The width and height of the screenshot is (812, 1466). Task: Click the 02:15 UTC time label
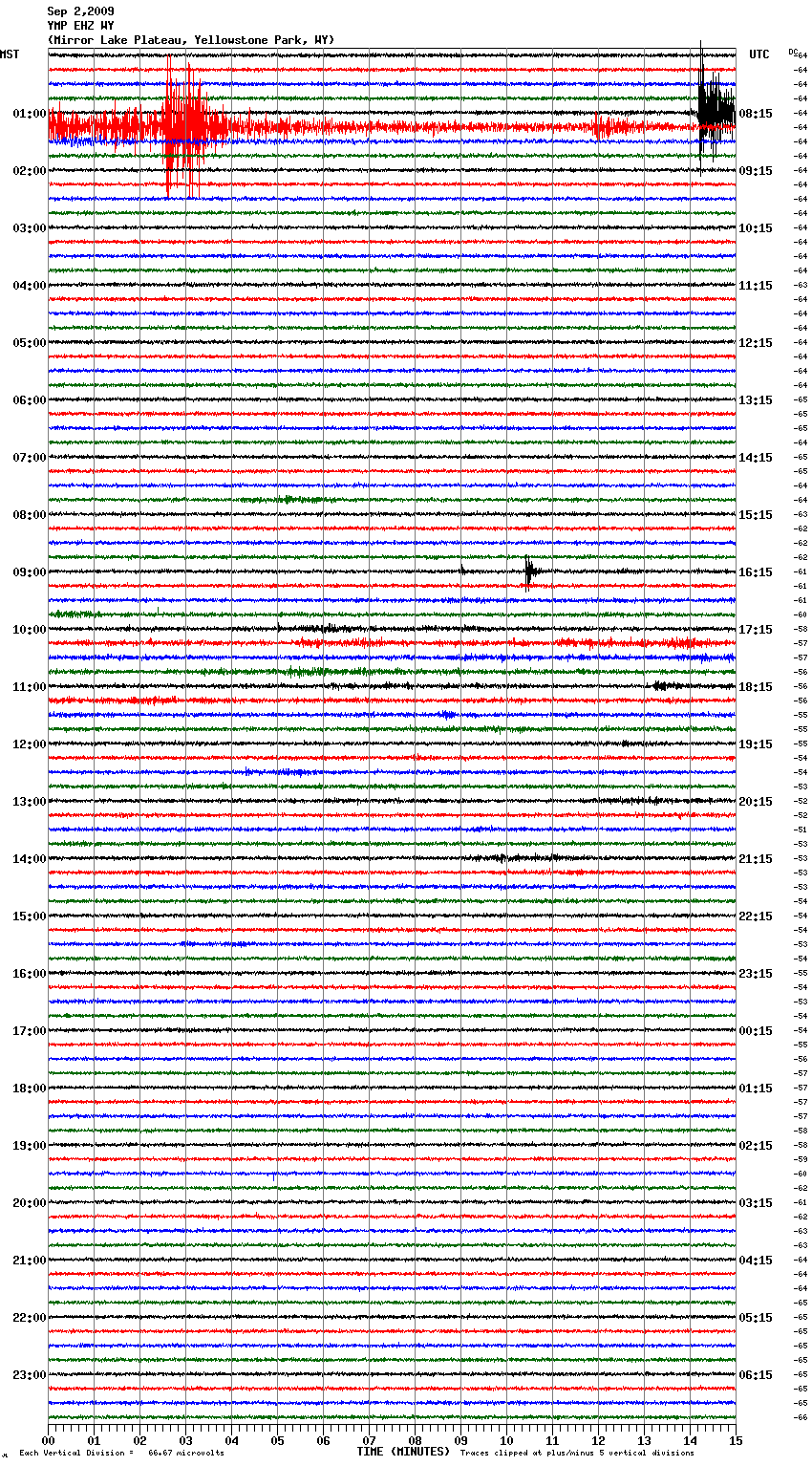756,1146
